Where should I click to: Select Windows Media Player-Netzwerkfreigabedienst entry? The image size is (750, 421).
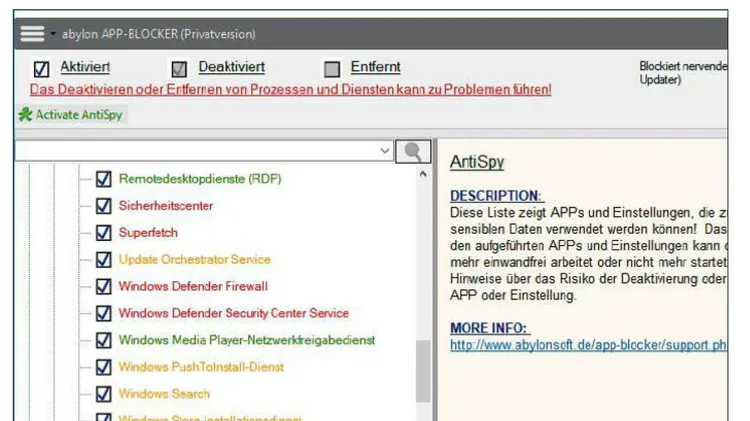click(x=247, y=340)
